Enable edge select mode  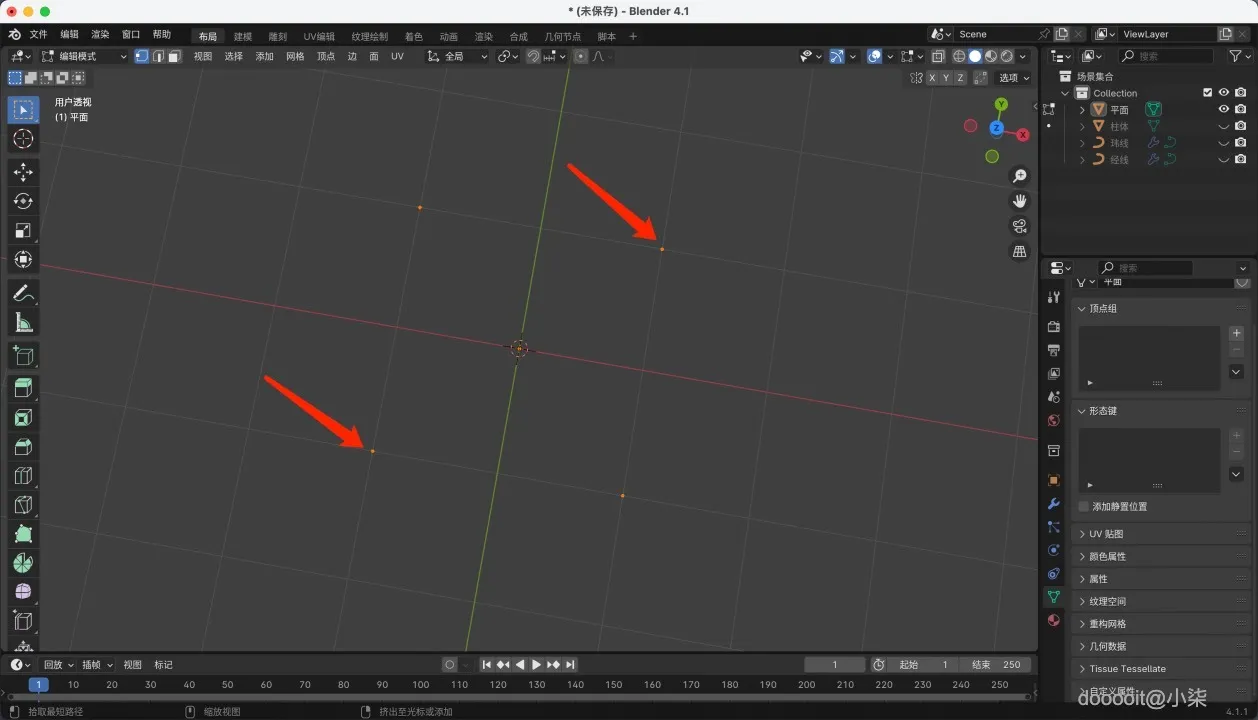coord(158,56)
